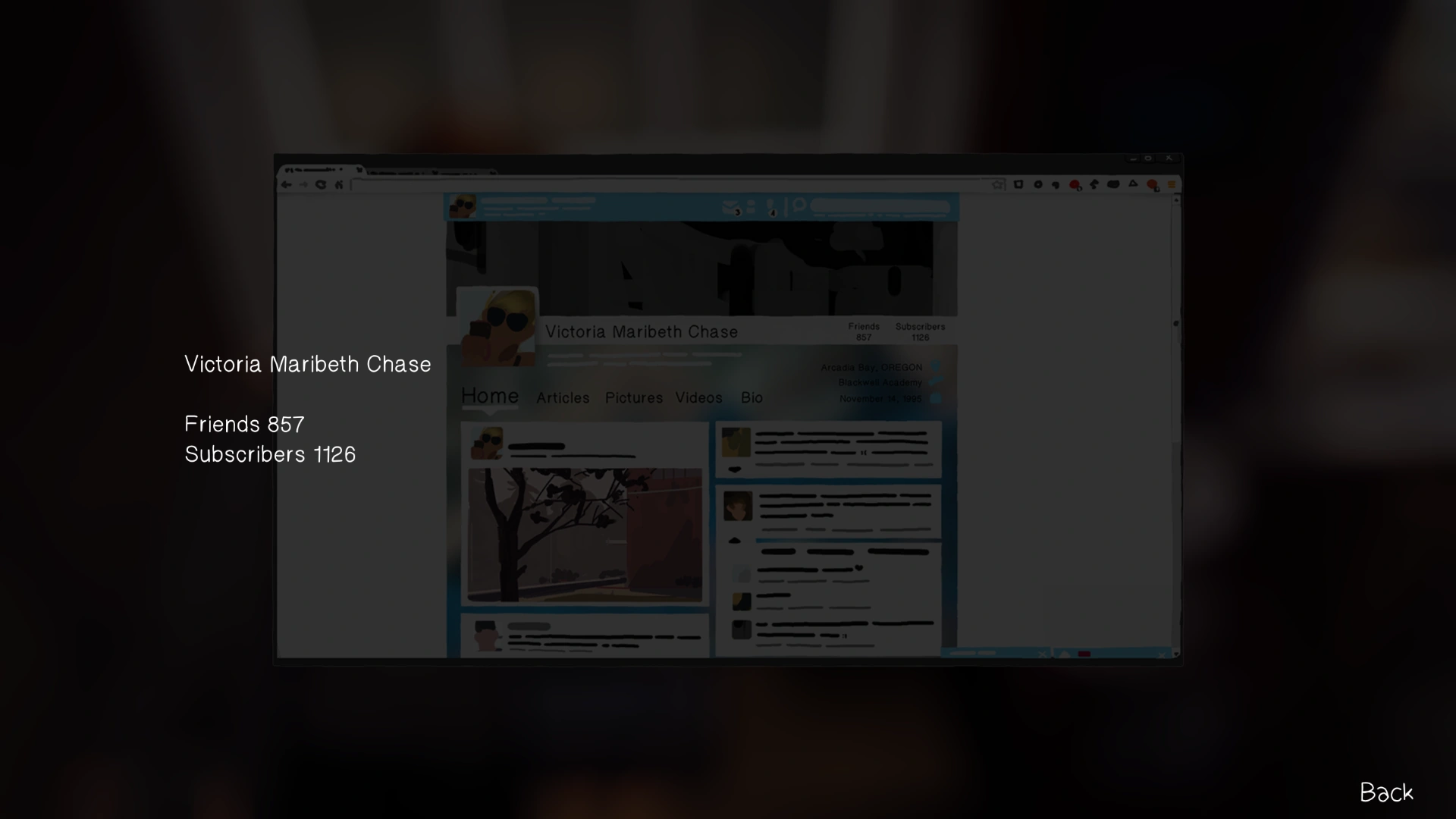Open the Pictures tab
This screenshot has width=1456, height=819.
(634, 398)
